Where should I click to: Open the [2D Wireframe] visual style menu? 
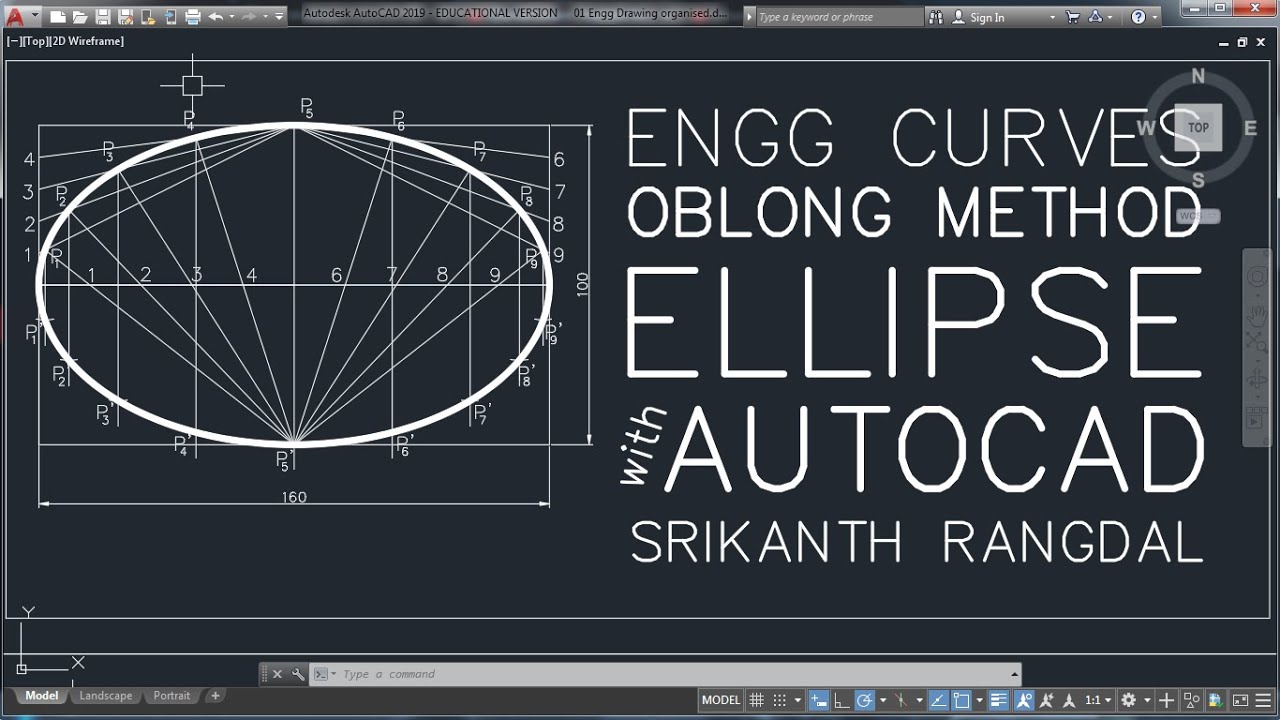tap(87, 42)
